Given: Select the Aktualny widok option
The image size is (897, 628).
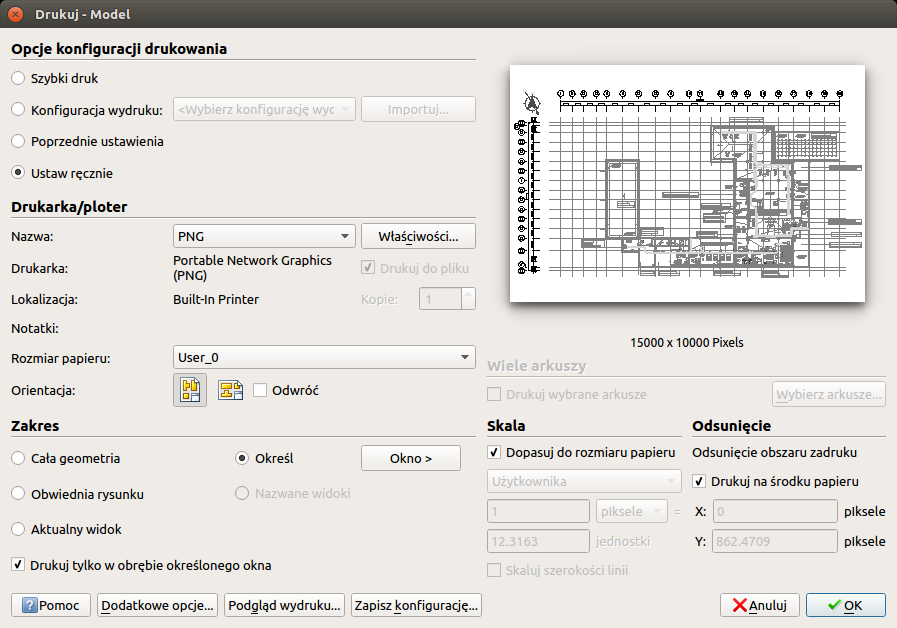Looking at the screenshot, I should point(16,529).
